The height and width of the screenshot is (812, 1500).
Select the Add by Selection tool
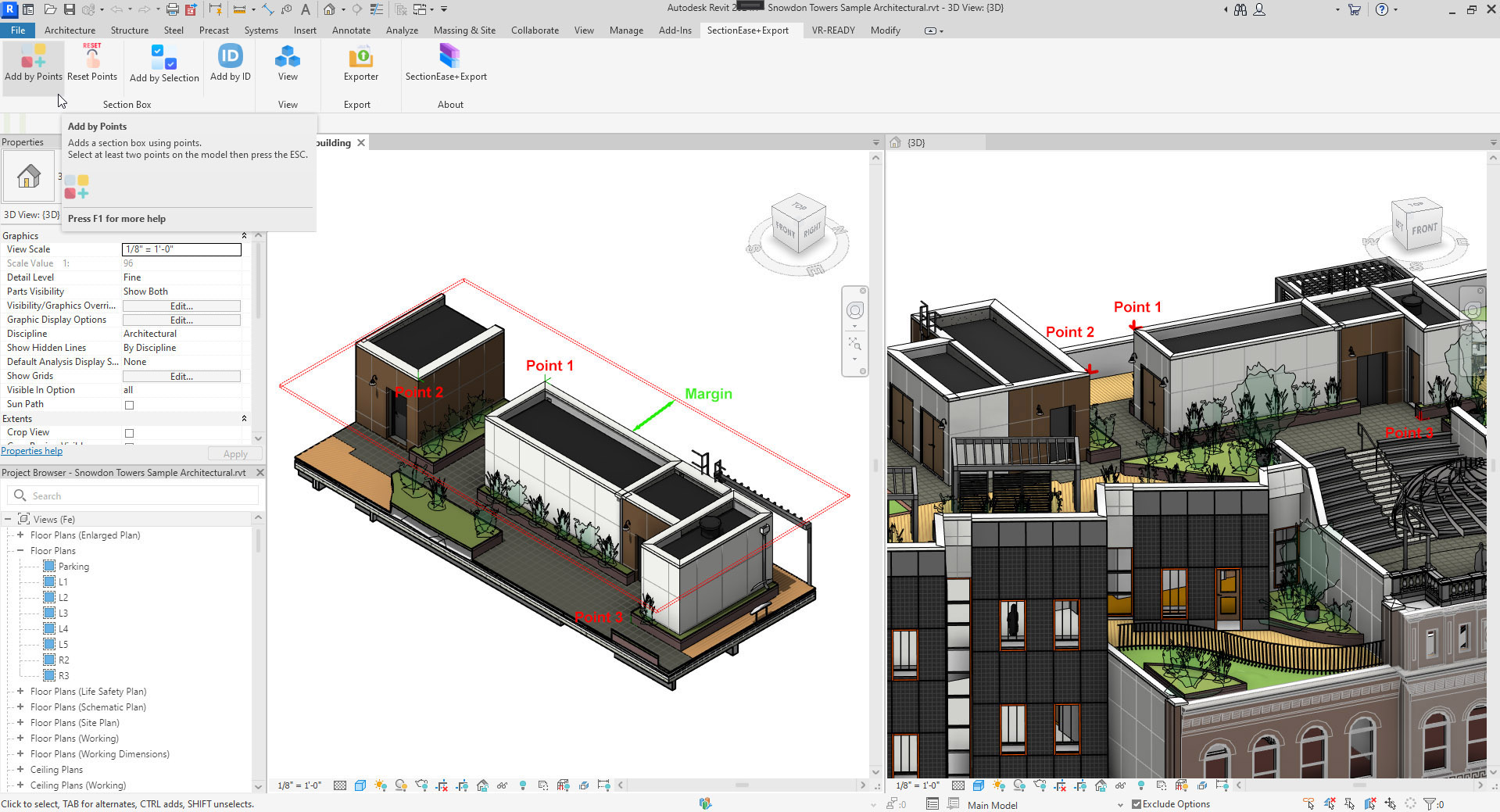pos(164,58)
